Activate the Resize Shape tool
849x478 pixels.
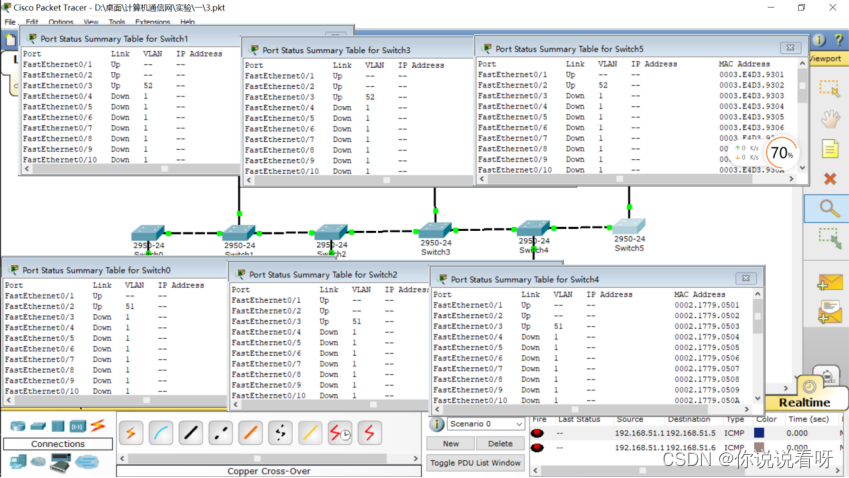point(829,238)
